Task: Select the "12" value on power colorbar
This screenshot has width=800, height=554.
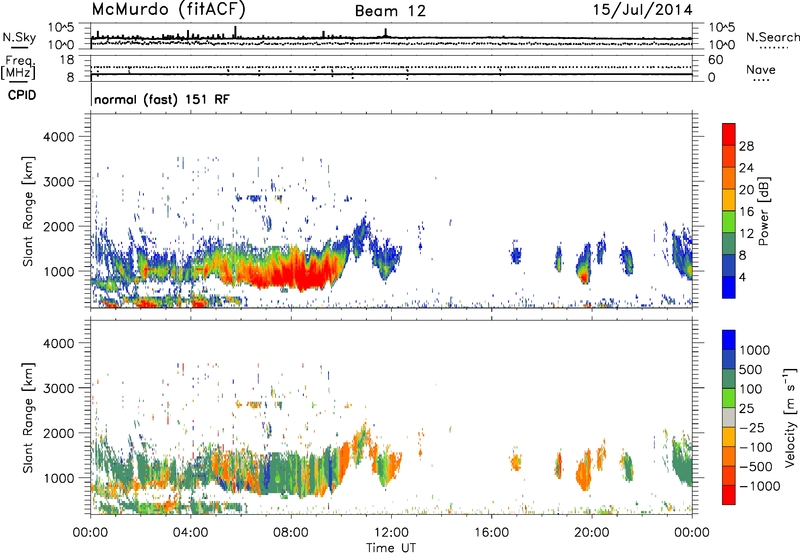Action: [x=746, y=234]
